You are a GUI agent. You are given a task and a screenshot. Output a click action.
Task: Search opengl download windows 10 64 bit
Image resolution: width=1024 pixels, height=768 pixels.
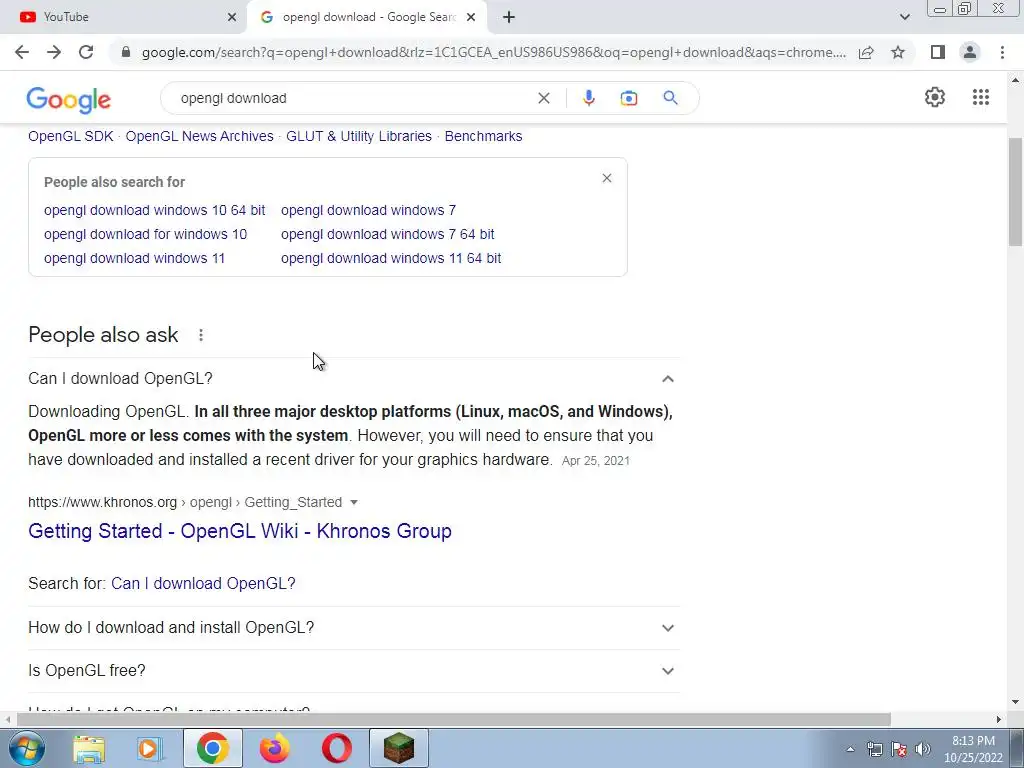155,210
